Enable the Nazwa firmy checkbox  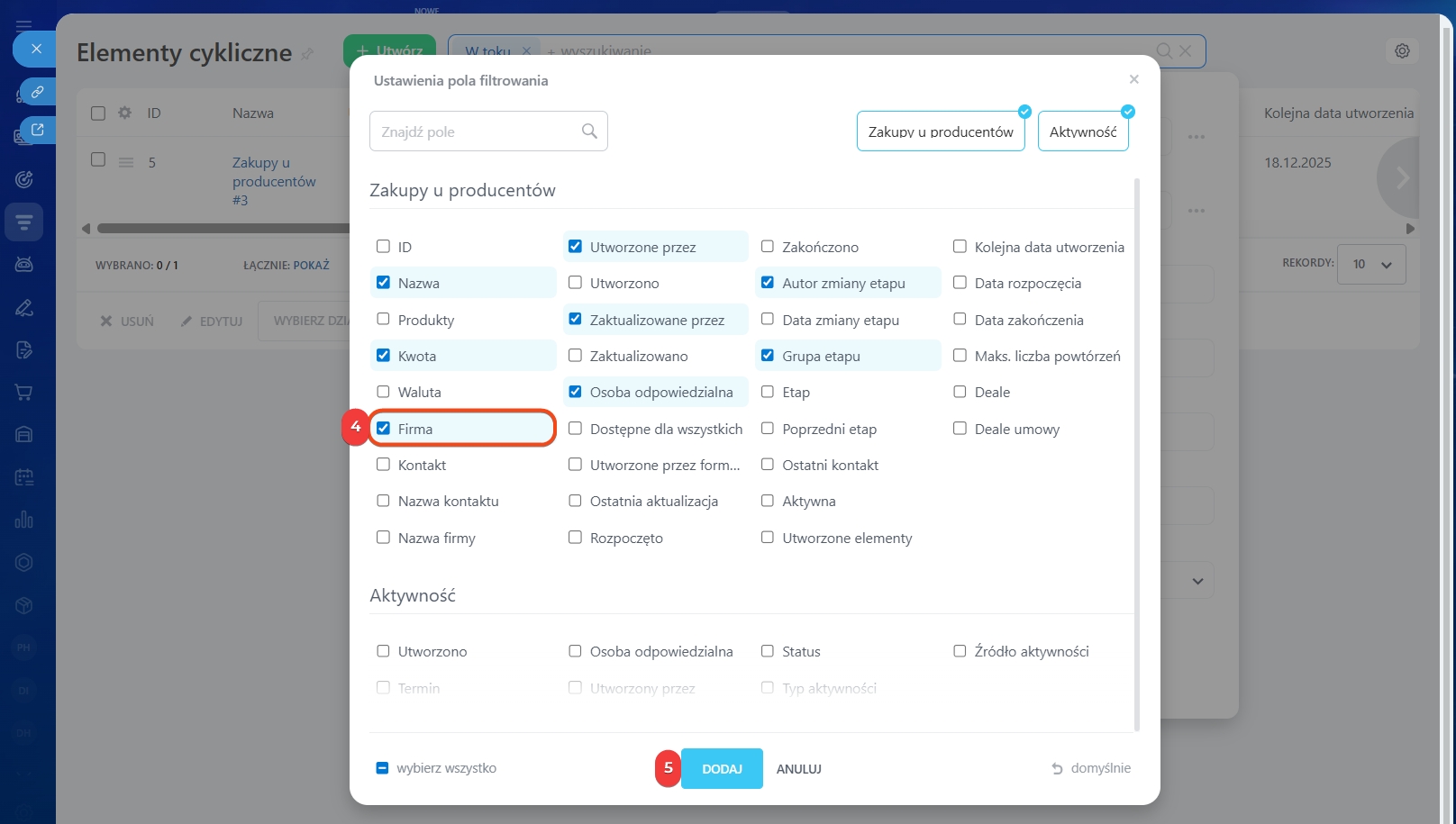(383, 538)
